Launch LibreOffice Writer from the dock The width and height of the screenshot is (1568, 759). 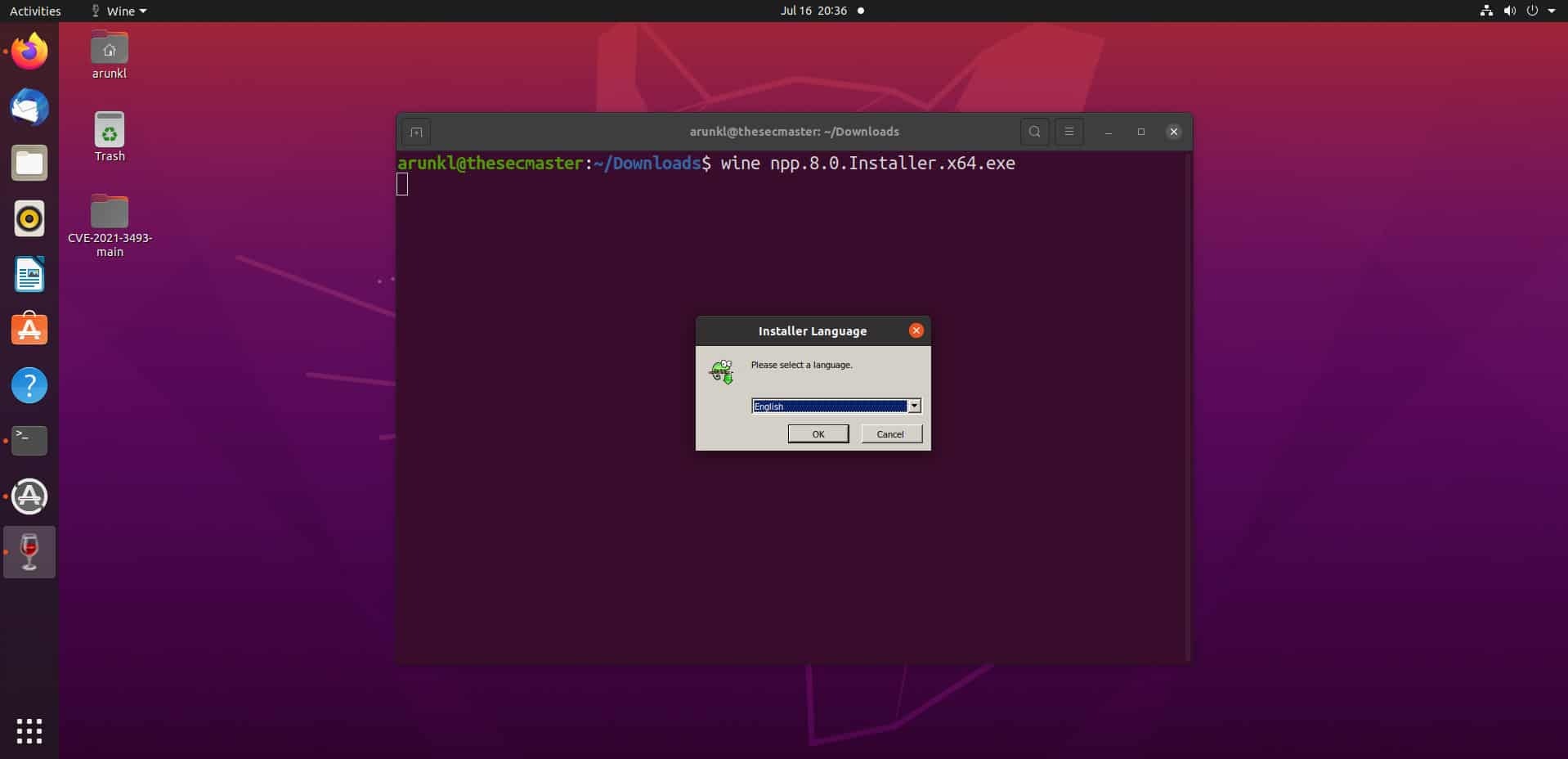29,274
